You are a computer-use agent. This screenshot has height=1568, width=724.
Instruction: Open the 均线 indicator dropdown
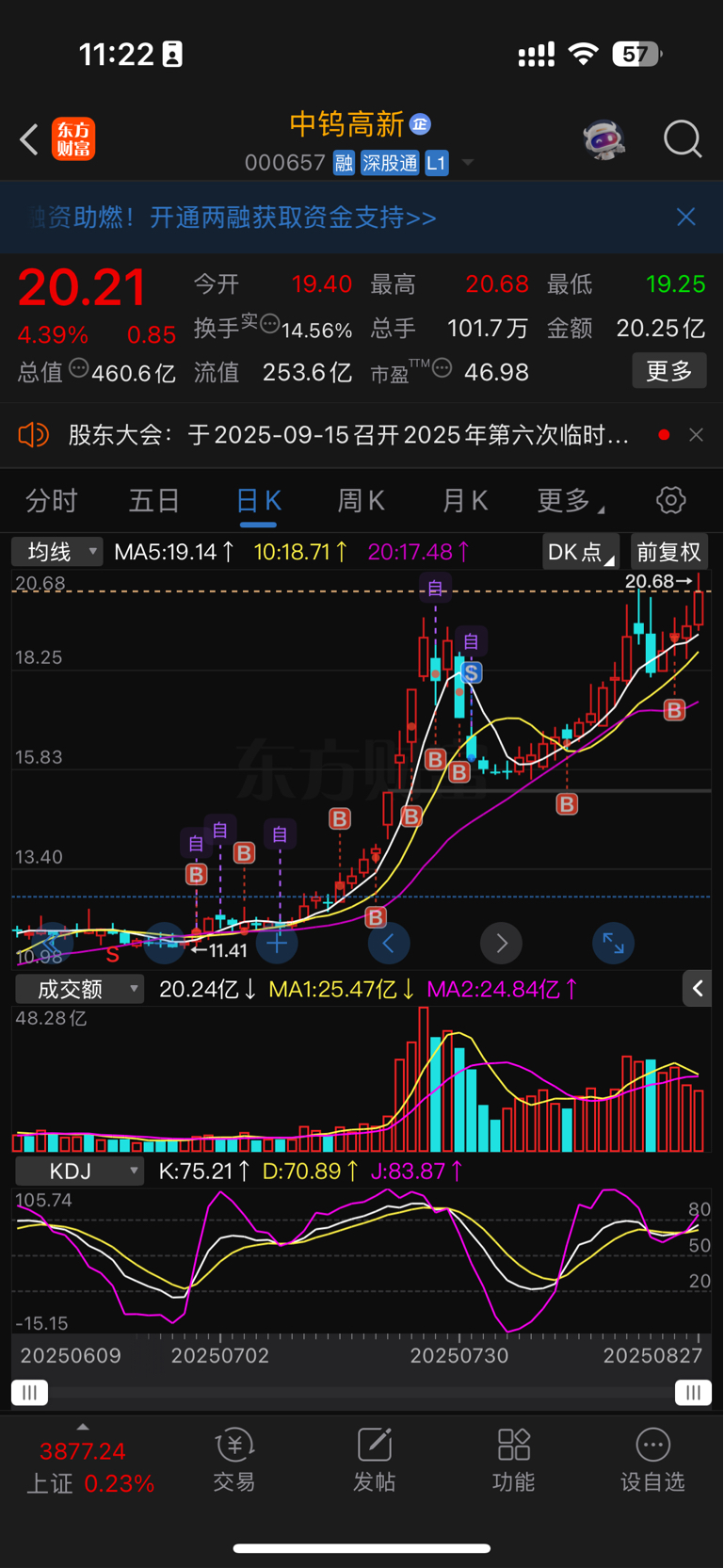56,552
